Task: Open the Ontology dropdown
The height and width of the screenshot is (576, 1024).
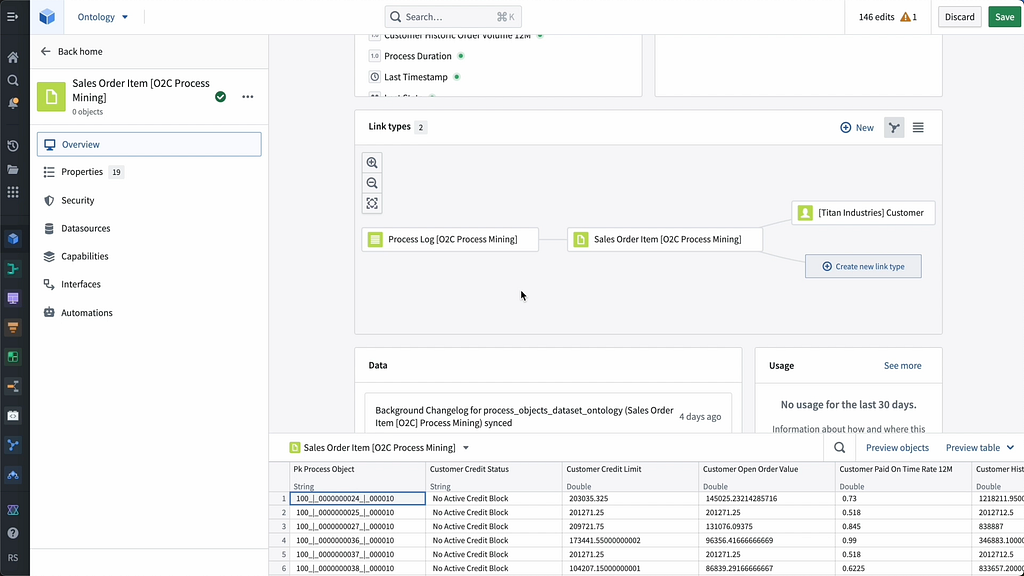Action: (103, 17)
